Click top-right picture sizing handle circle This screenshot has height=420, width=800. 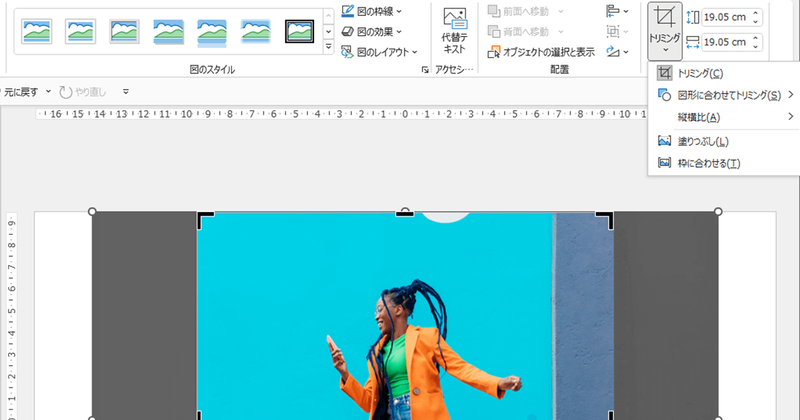(x=718, y=211)
